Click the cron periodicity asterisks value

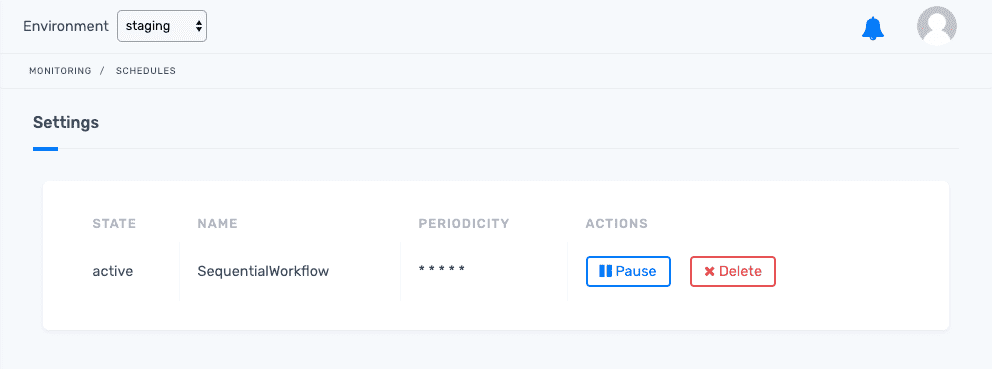[x=442, y=269]
